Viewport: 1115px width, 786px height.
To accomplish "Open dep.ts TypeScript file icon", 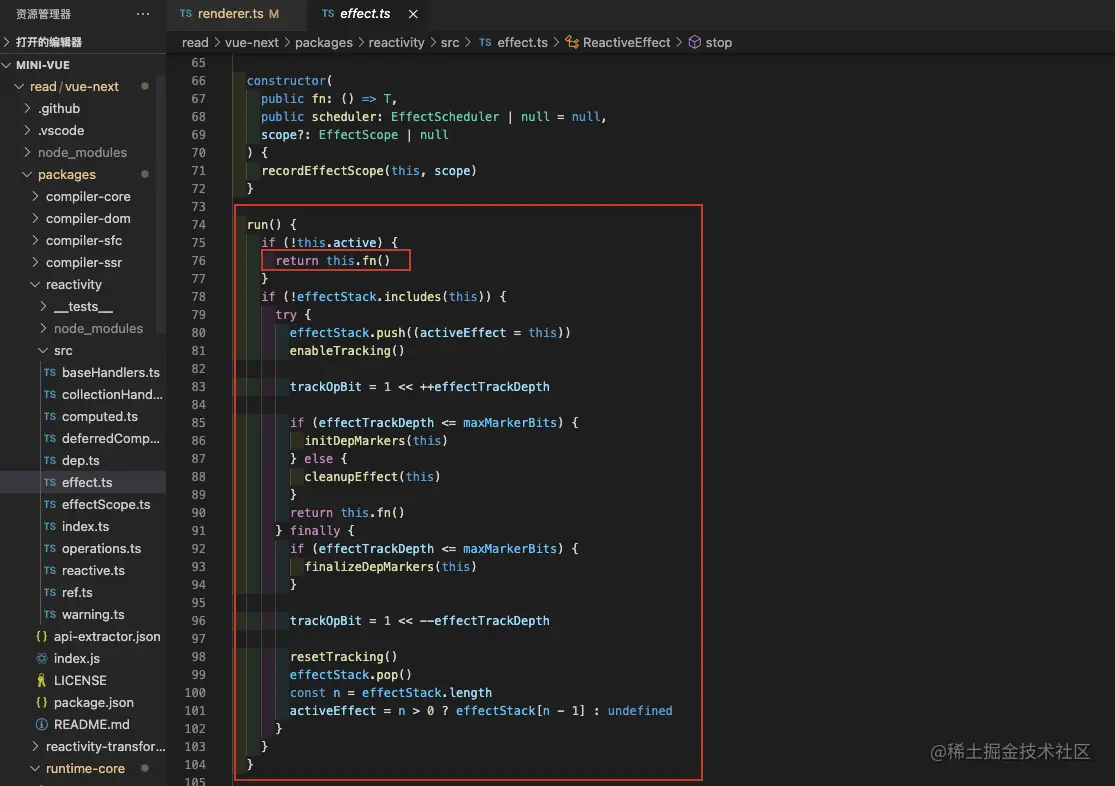I will point(50,460).
